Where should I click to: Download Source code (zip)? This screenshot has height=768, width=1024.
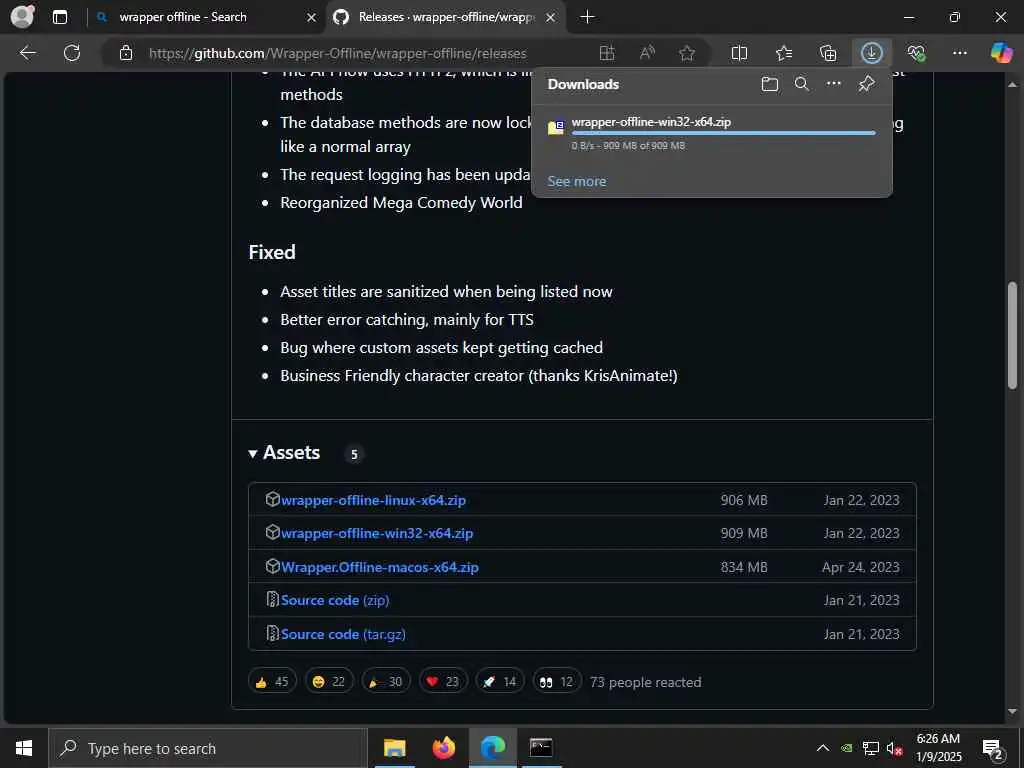click(335, 600)
